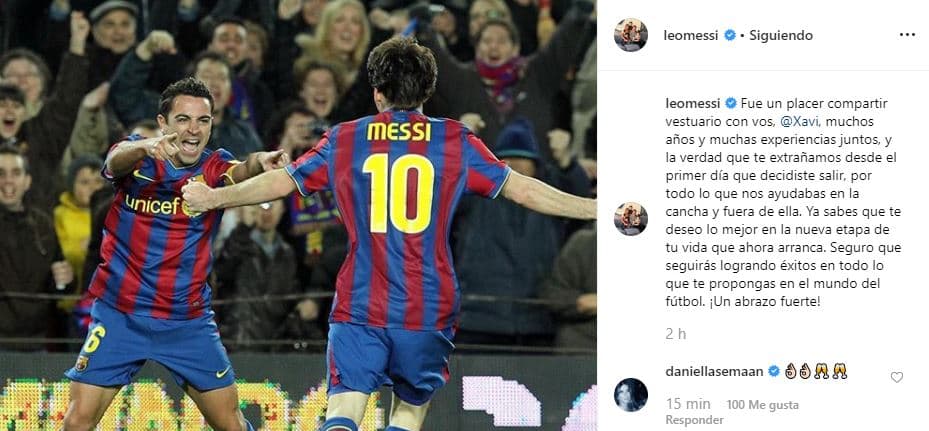Open leomessi username in the header
Screen dimensions: 929x431
coord(691,36)
